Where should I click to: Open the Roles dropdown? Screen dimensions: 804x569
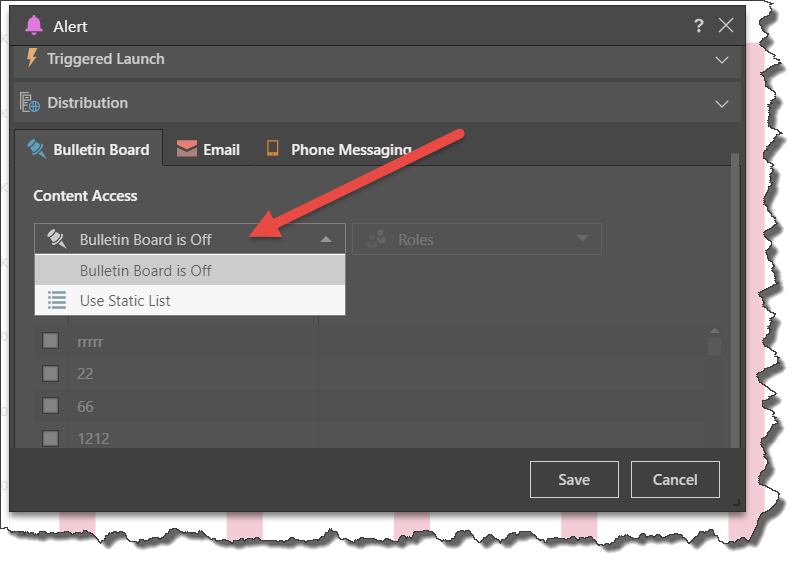coord(477,240)
